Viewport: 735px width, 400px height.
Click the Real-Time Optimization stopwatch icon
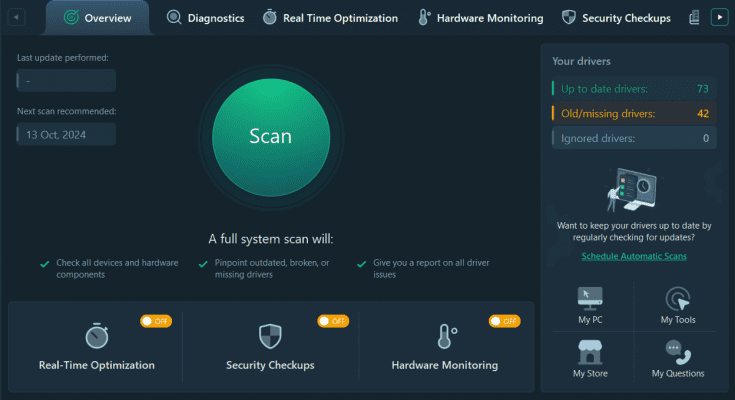[x=97, y=336]
